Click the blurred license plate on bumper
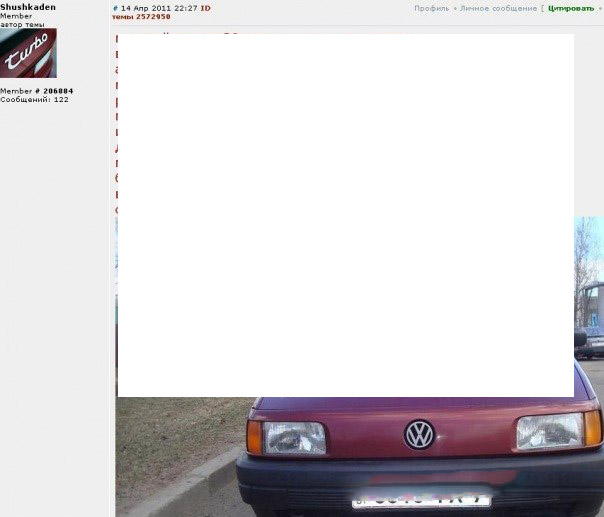Viewport: 604px width, 517px height. [420, 497]
